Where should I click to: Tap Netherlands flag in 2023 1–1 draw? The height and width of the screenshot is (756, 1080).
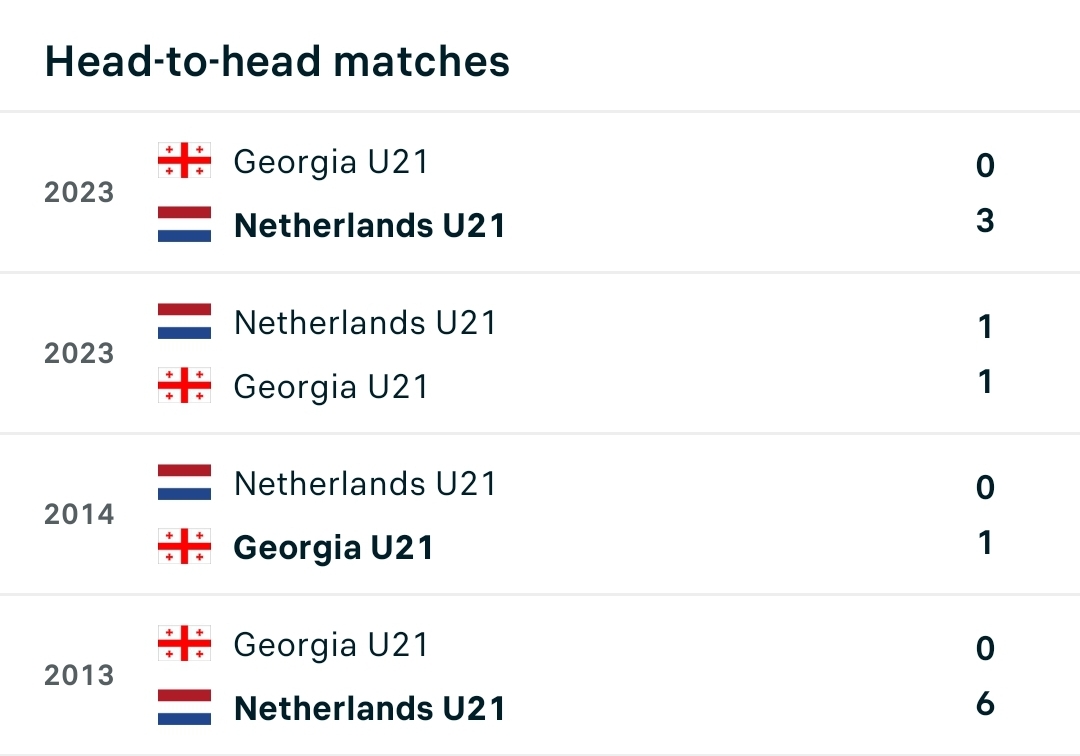[x=184, y=322]
